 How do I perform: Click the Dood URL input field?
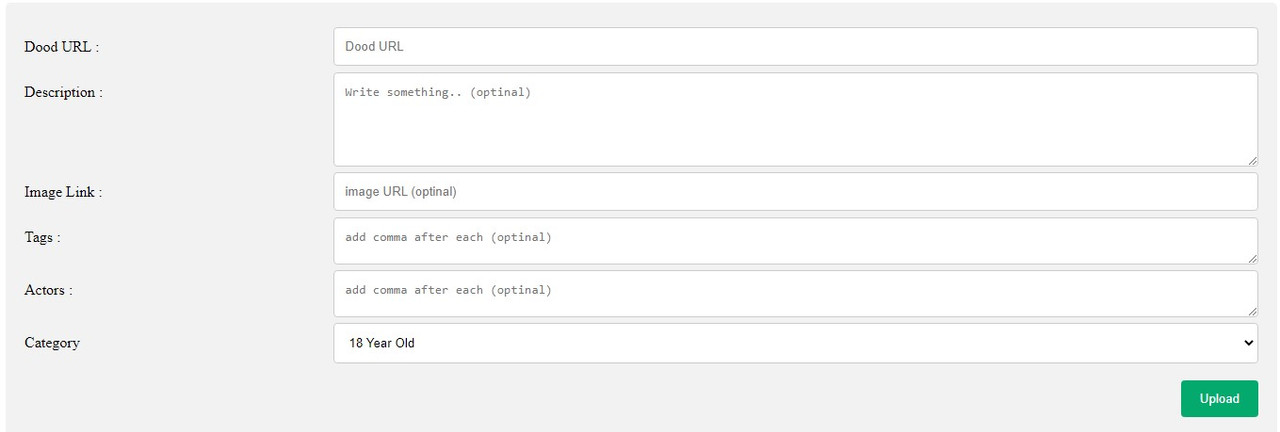click(795, 46)
